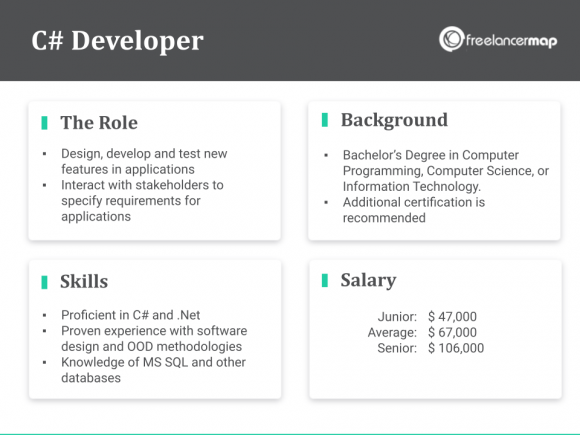Click the "$ 47,000" salary value
Image resolution: width=580 pixels, height=435 pixels.
tap(452, 317)
